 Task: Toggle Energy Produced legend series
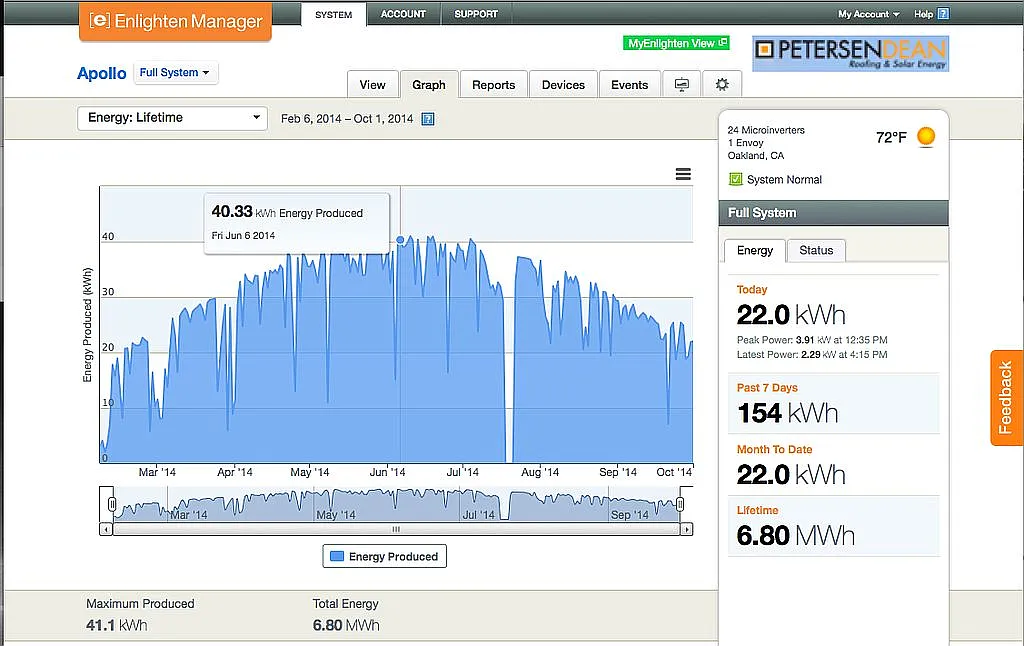coord(384,557)
